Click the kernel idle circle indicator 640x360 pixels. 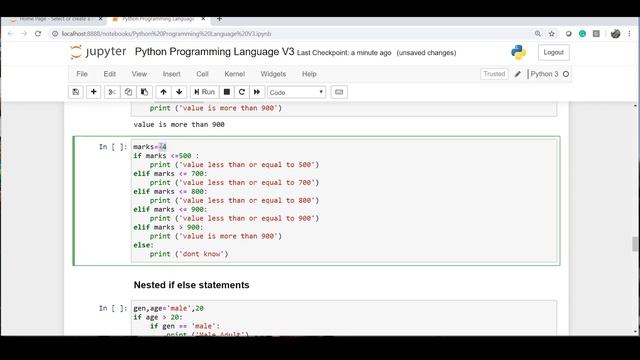click(566, 74)
